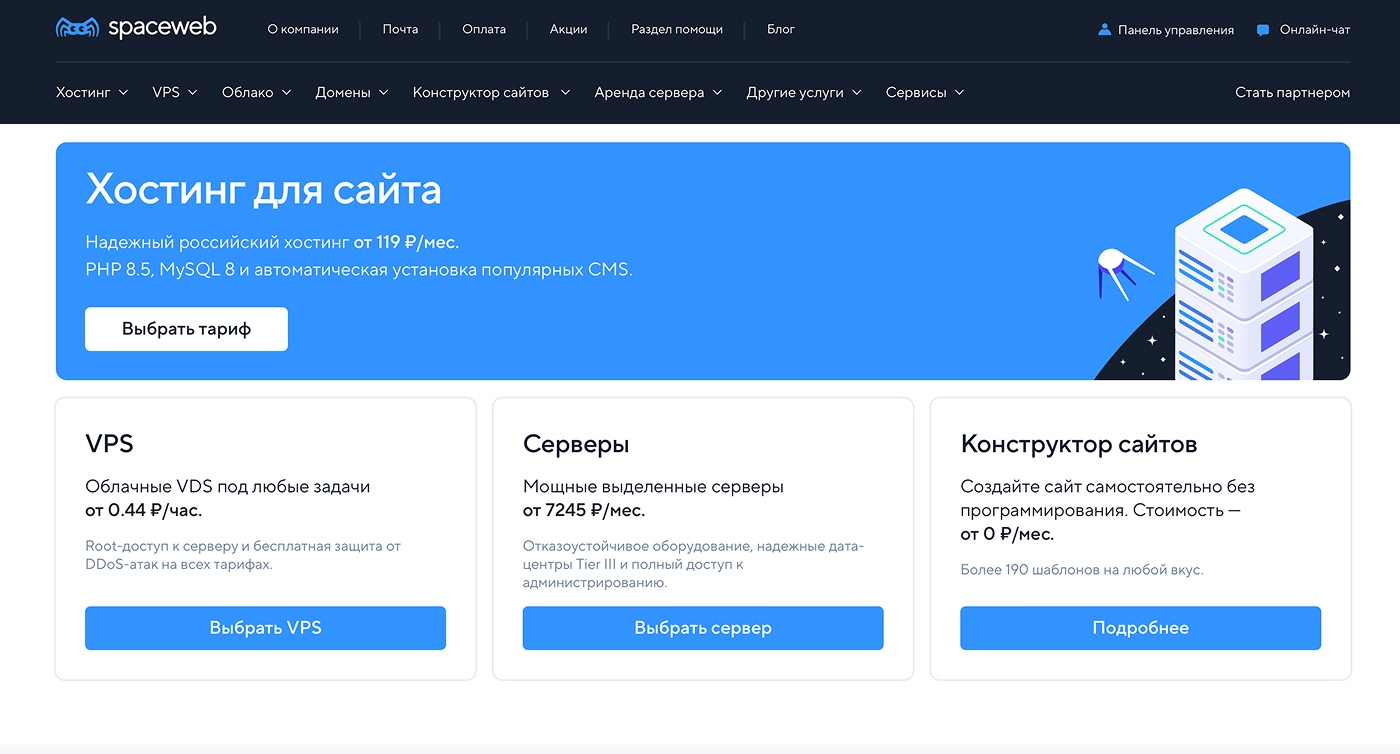The image size is (1400, 754).
Task: Open the Почта link in the top bar
Action: coord(400,29)
